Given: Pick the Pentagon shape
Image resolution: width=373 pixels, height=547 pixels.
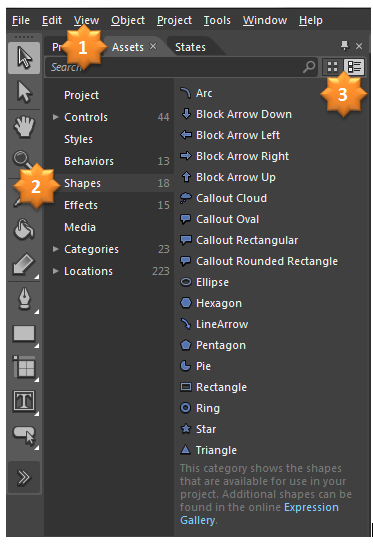Looking at the screenshot, I should point(213,345).
